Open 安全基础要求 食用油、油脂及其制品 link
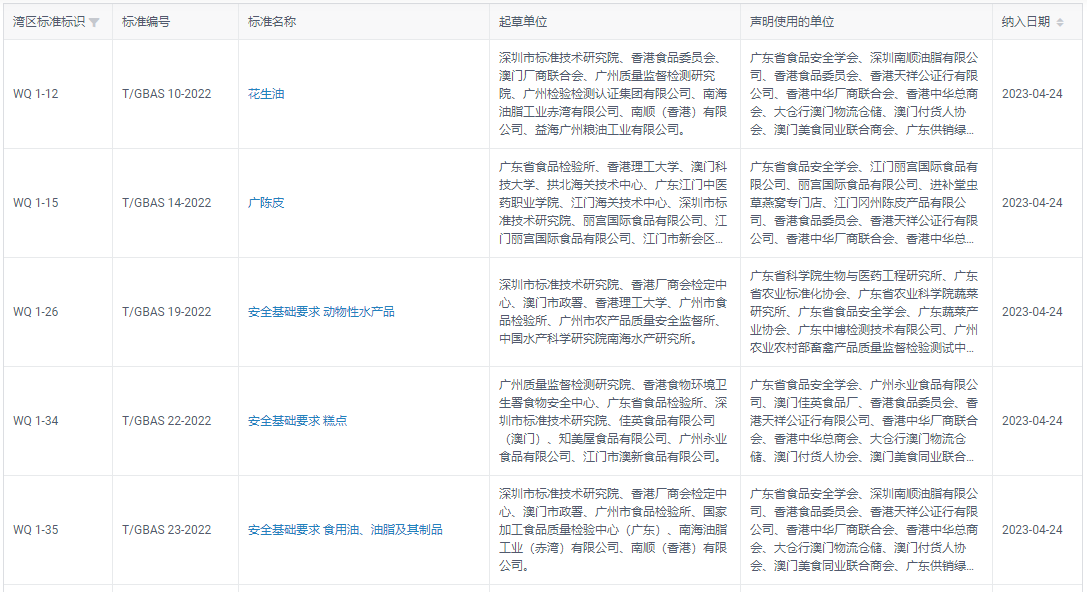 point(345,530)
